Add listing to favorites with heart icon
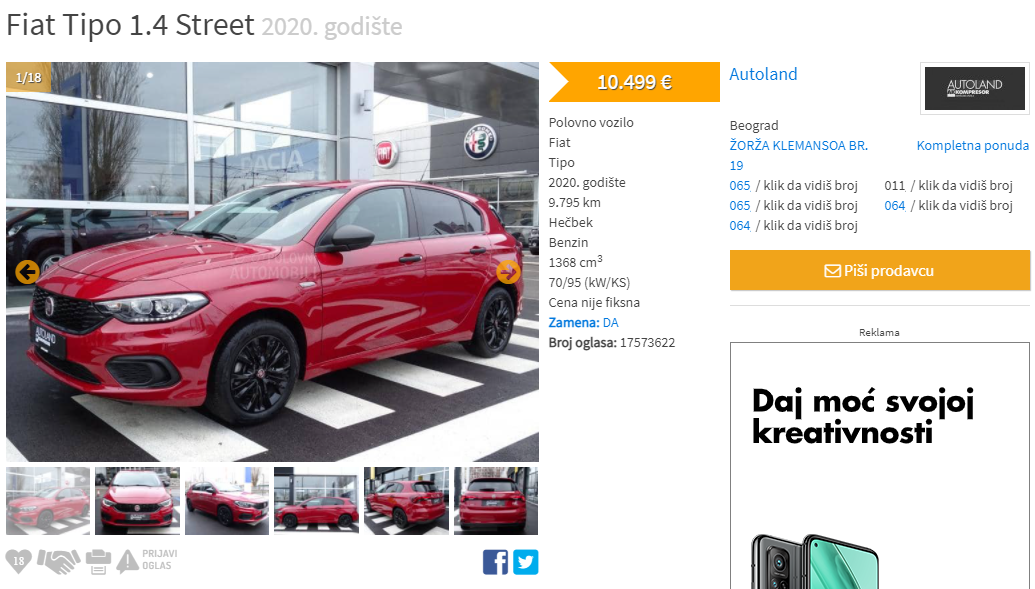This screenshot has height=589, width=1035. coord(18,561)
